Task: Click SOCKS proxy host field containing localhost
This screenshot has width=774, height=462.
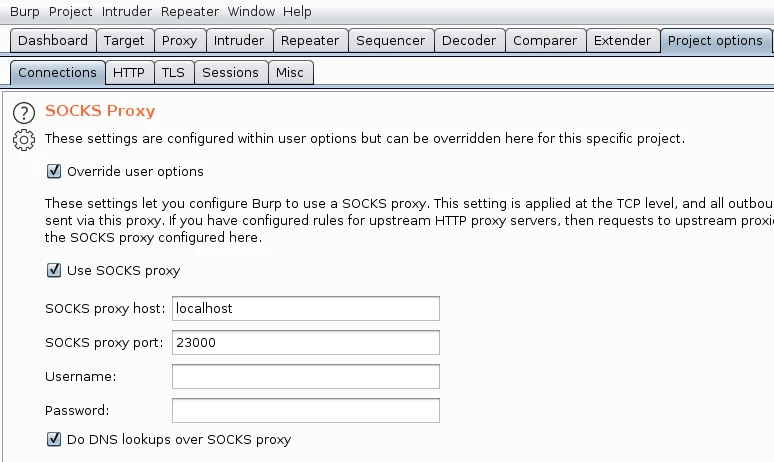Action: [x=306, y=308]
